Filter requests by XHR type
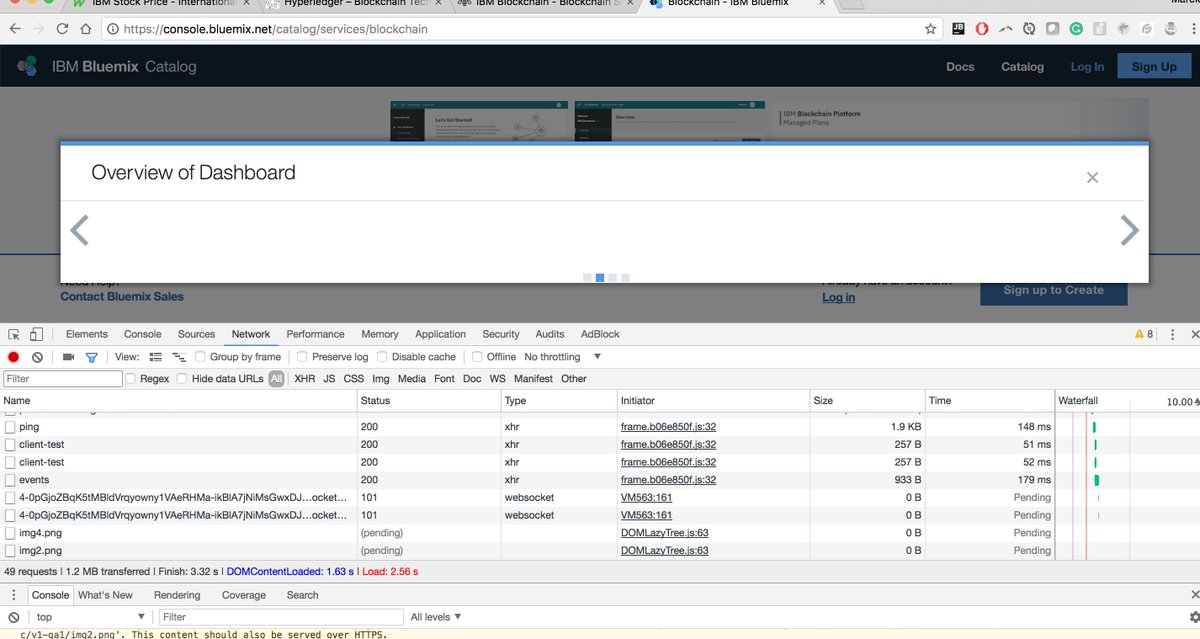The image size is (1200, 639). point(304,379)
